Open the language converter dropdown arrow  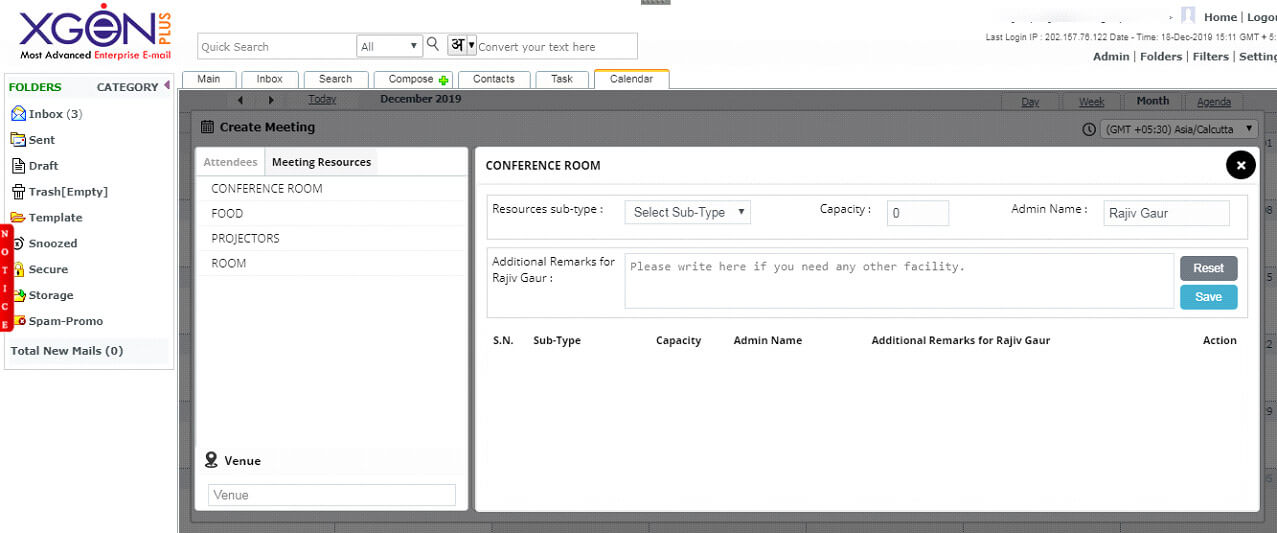(x=472, y=45)
